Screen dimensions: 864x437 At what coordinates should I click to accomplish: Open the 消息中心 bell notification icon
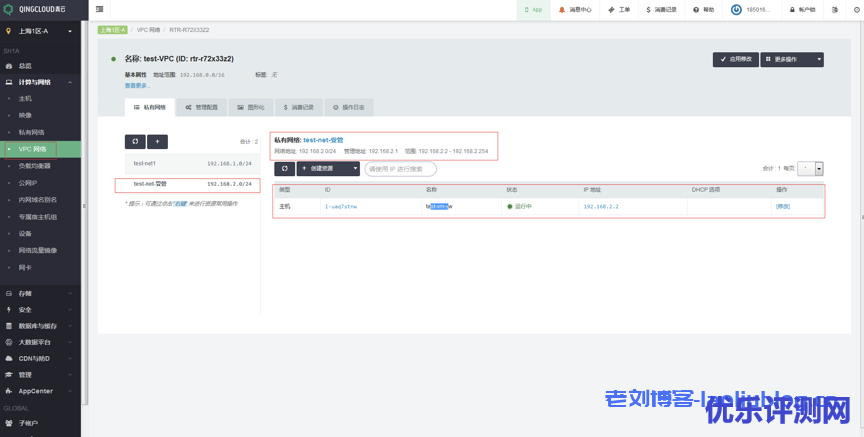pos(561,9)
